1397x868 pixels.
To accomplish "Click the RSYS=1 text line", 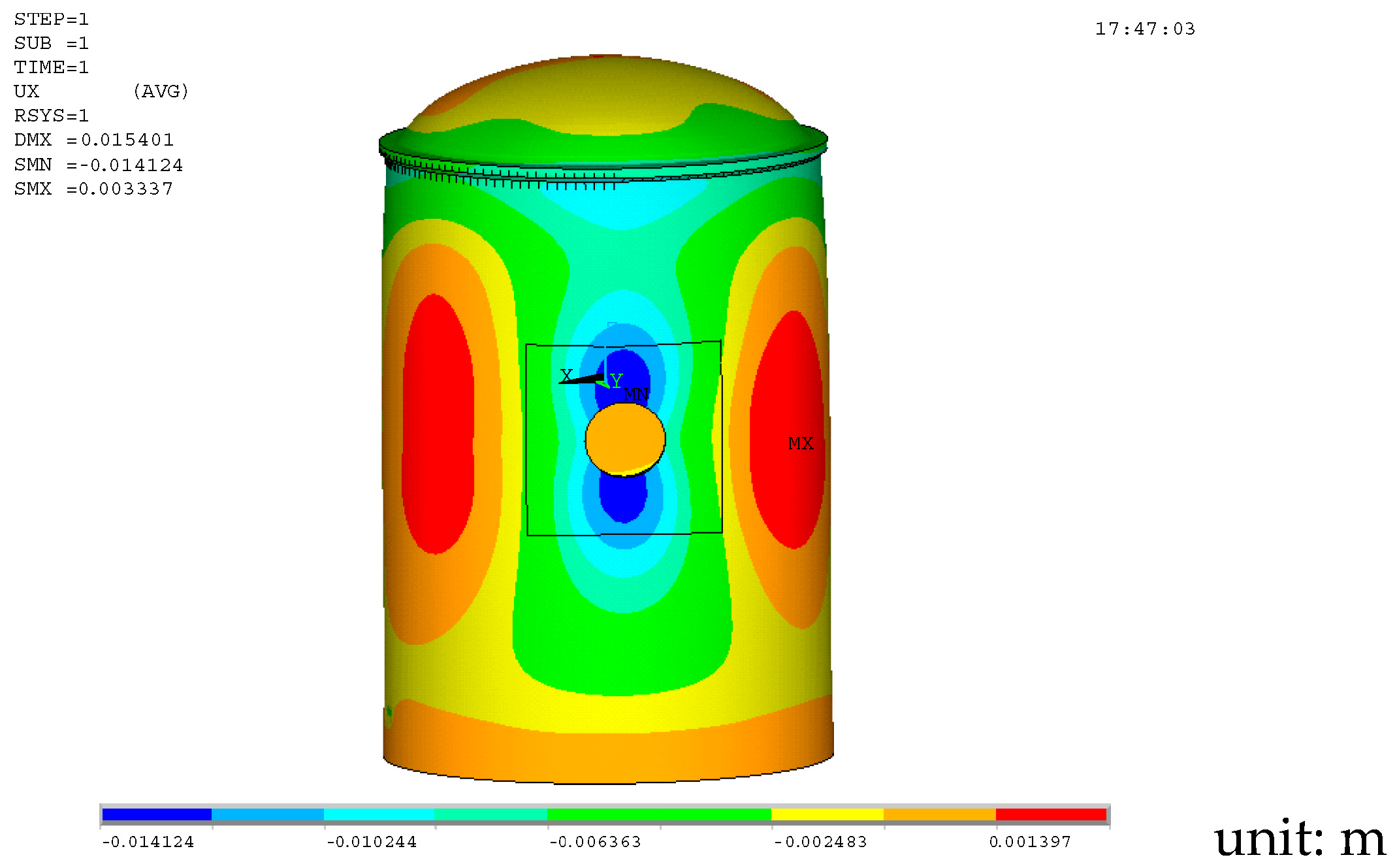I will 51,116.
